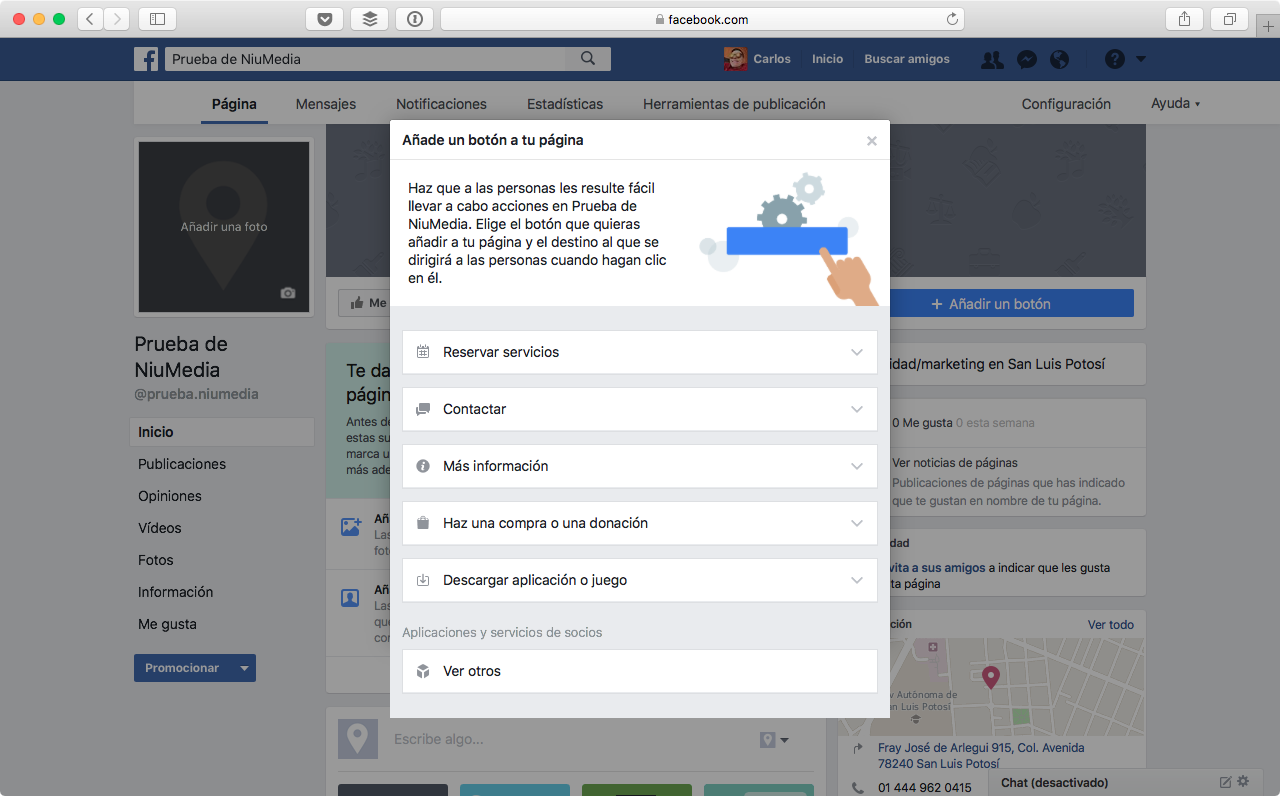Open notifications globe icon
Screen dimensions: 1280x796
click(x=1059, y=59)
